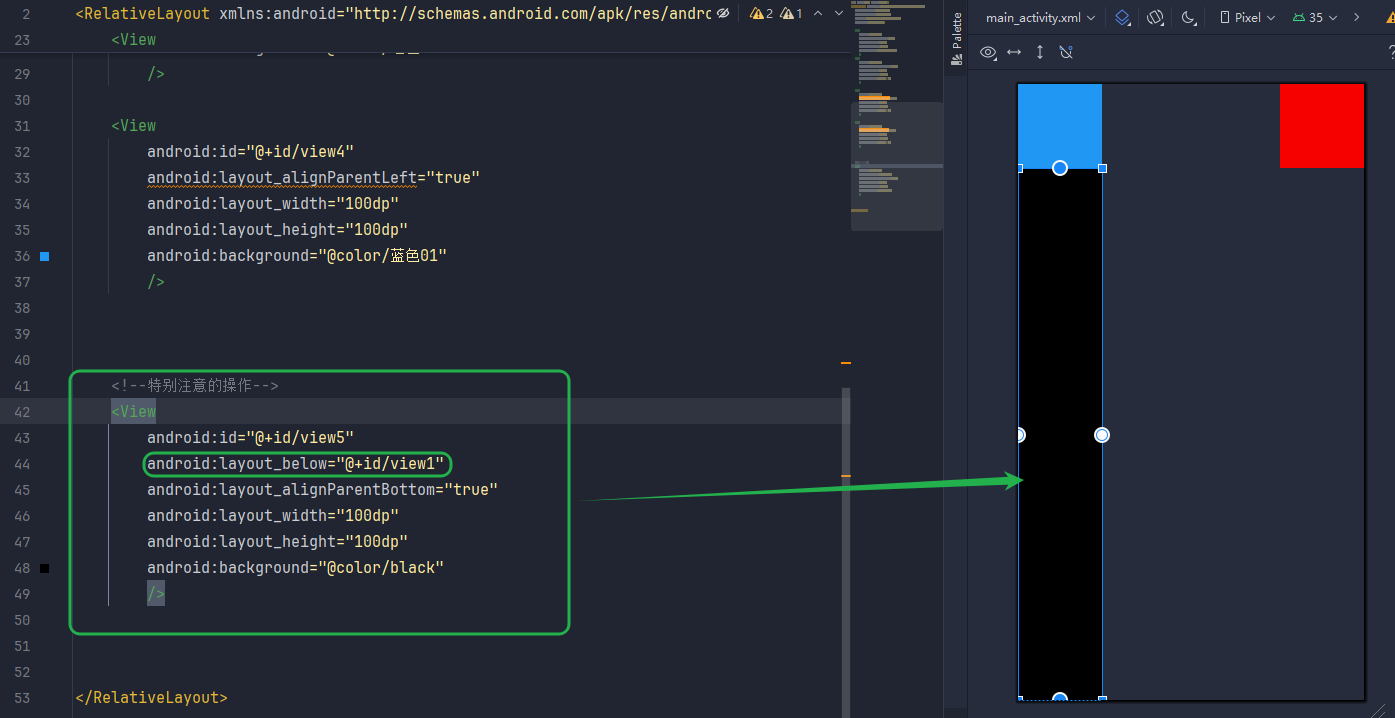Open the Palette side tab
Screen dimensions: 1395x718
[956, 39]
